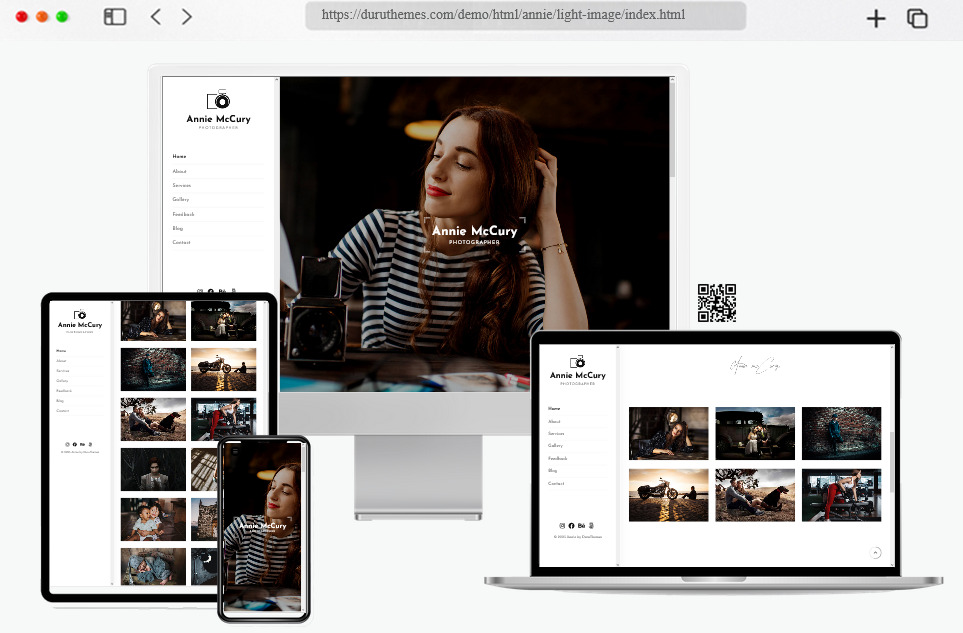Toggle the browser sidebar icon
This screenshot has width=963, height=633.
(x=114, y=16)
